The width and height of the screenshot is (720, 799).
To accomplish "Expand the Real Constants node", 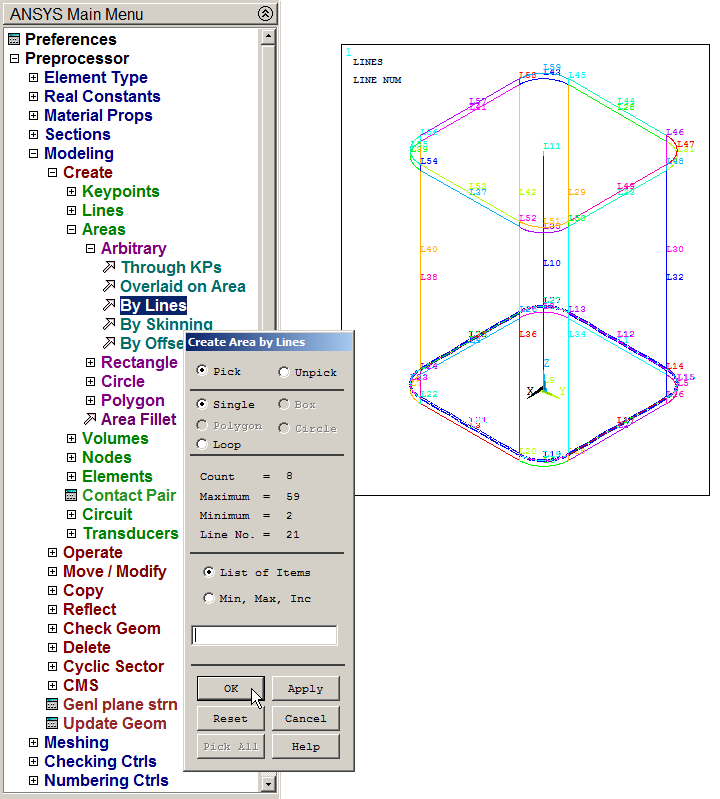I will tap(33, 96).
